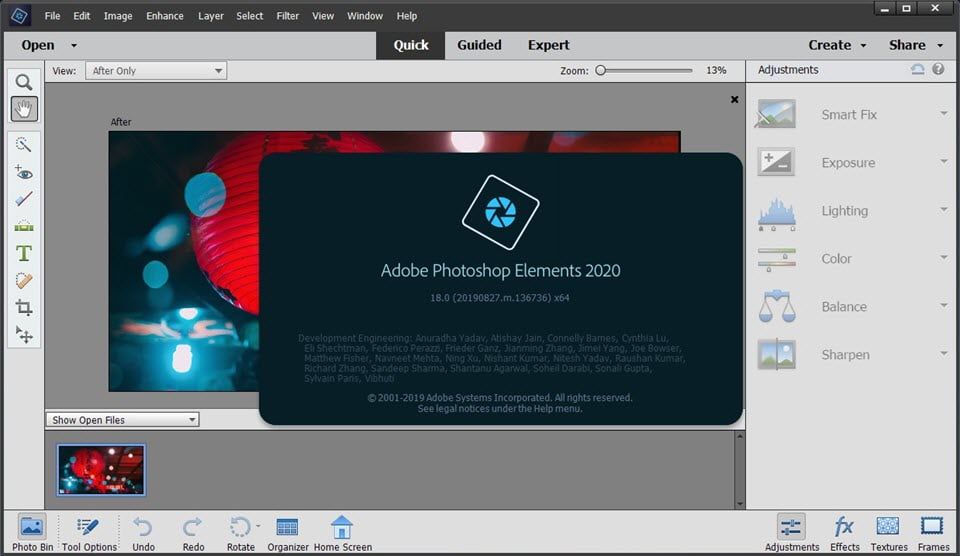This screenshot has width=960, height=556.
Task: Open the Image menu
Action: point(118,16)
